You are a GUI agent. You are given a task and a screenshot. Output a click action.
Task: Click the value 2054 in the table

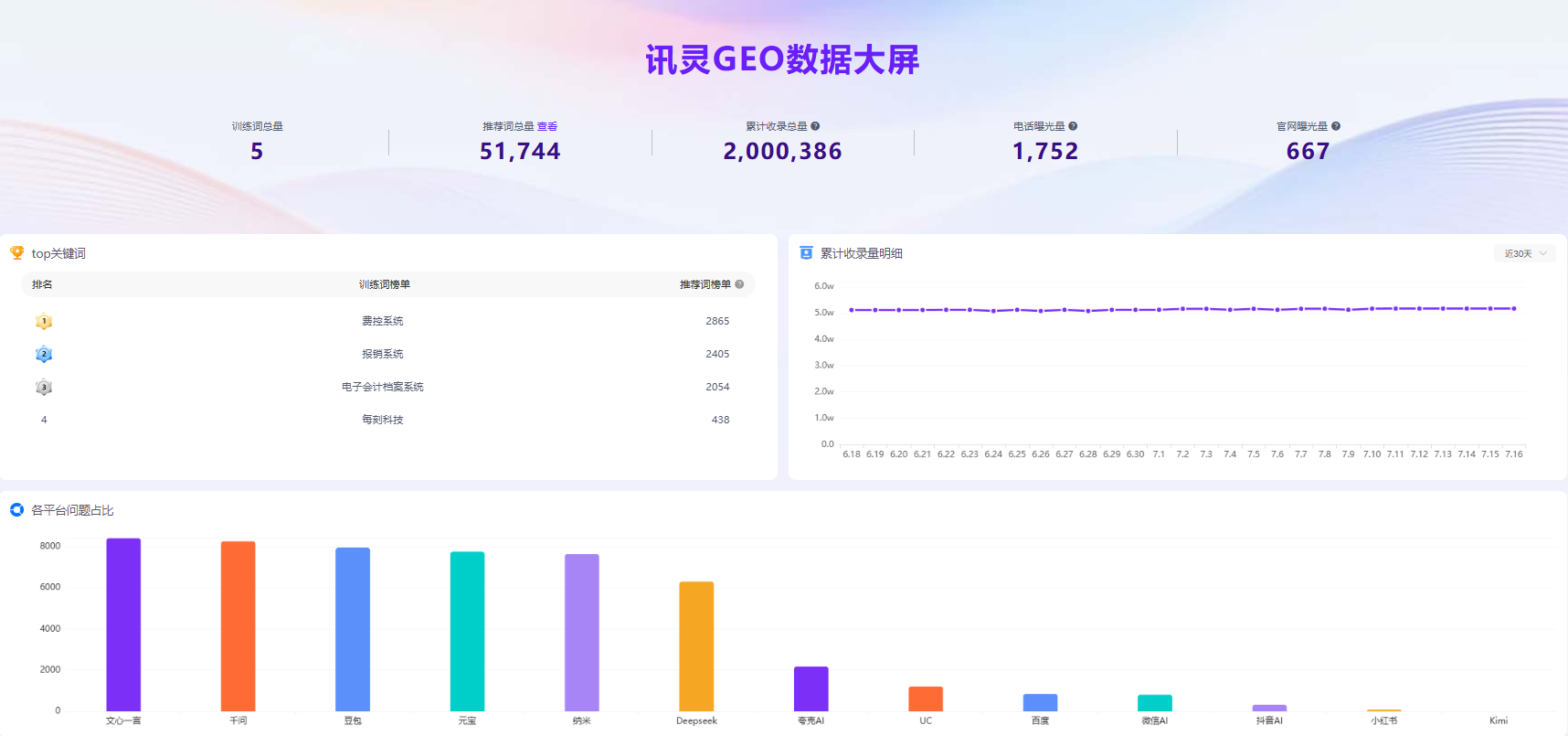tap(717, 387)
